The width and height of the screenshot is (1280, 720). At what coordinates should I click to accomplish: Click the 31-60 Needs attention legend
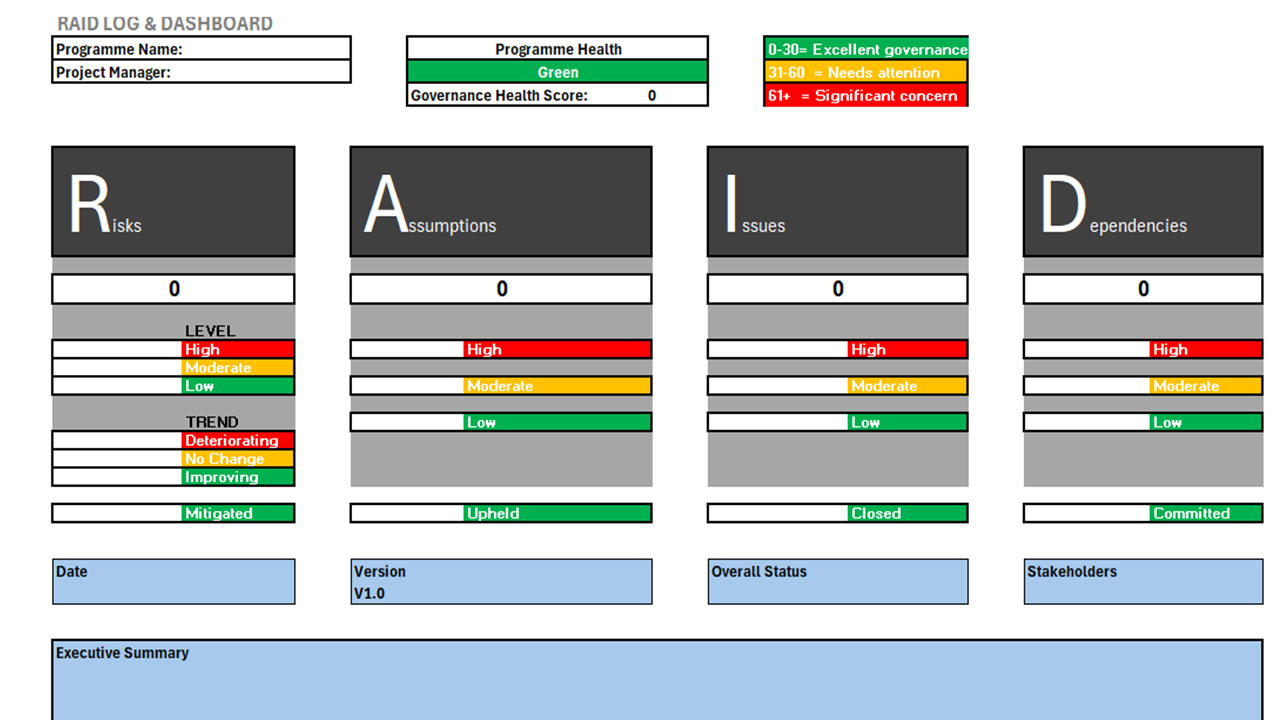click(866, 72)
